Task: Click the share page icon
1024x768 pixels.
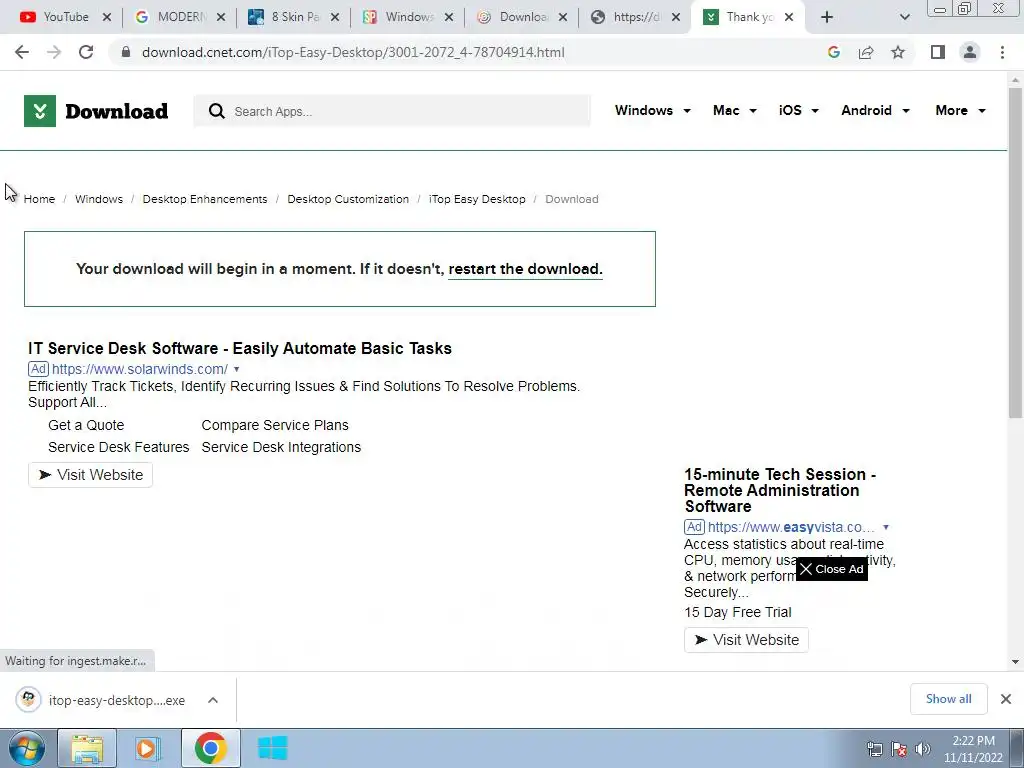Action: click(866, 52)
